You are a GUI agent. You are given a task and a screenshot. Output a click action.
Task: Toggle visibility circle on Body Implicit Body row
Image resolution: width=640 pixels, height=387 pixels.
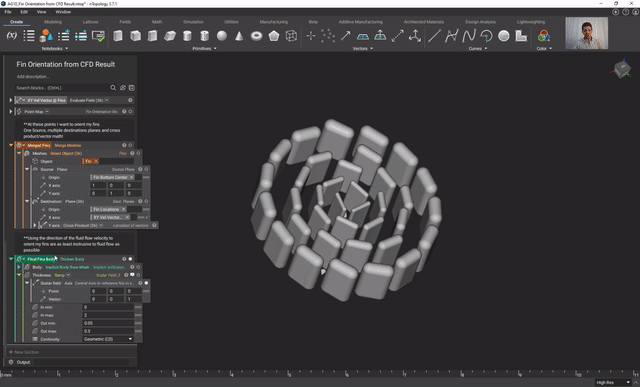(x=138, y=267)
